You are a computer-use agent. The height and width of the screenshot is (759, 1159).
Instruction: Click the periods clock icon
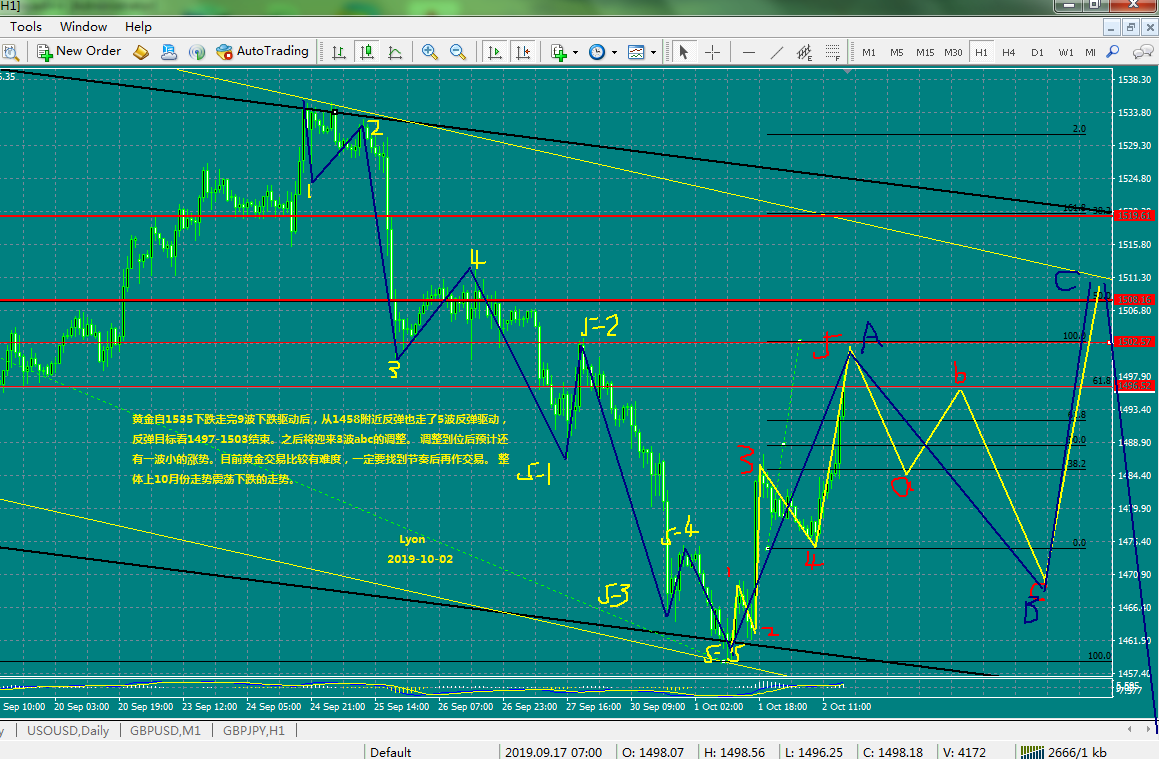597,52
